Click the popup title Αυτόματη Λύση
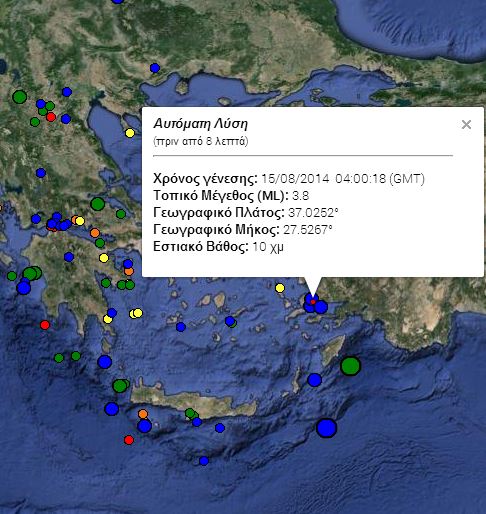The width and height of the screenshot is (486, 514). coord(201,124)
